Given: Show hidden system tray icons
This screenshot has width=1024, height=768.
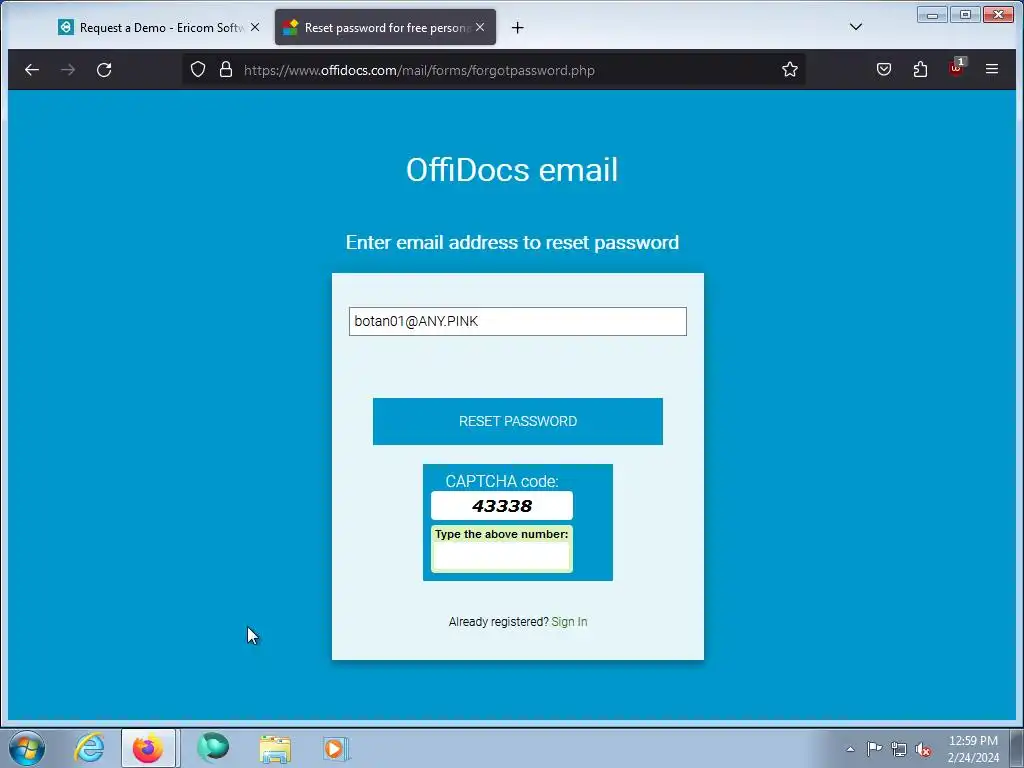Looking at the screenshot, I should [850, 749].
